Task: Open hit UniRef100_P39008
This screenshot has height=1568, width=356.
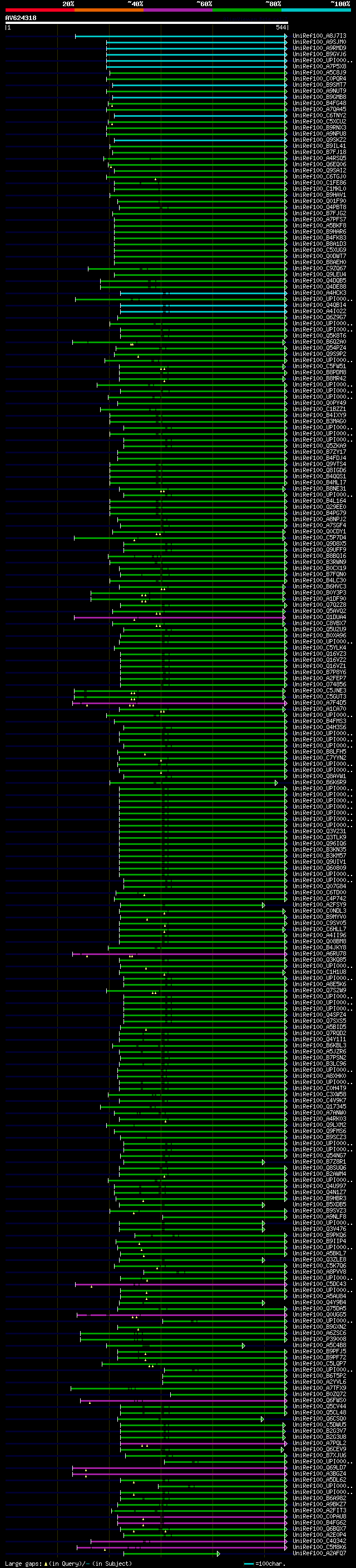Action: 319,1339
